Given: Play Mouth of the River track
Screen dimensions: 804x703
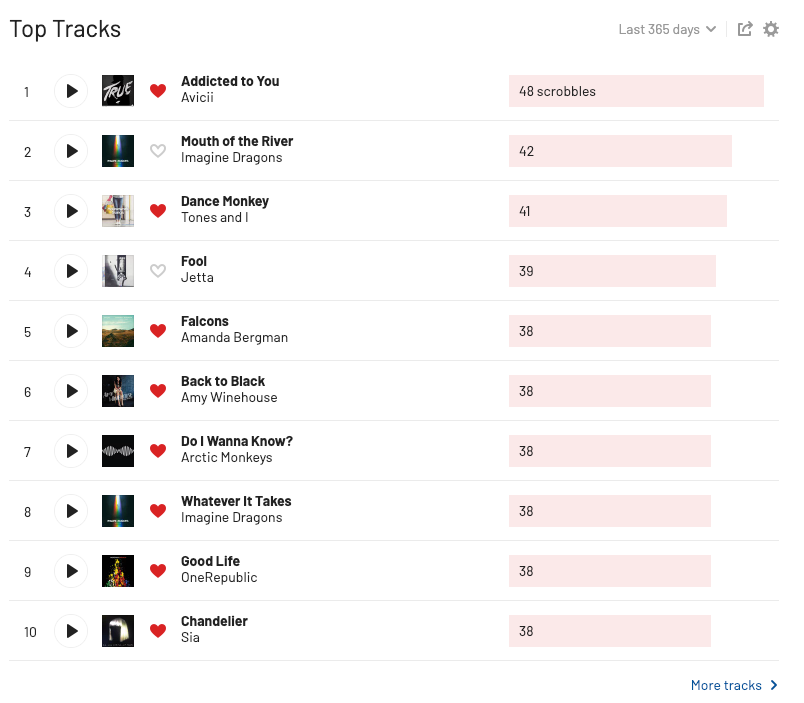Looking at the screenshot, I should click(x=71, y=151).
